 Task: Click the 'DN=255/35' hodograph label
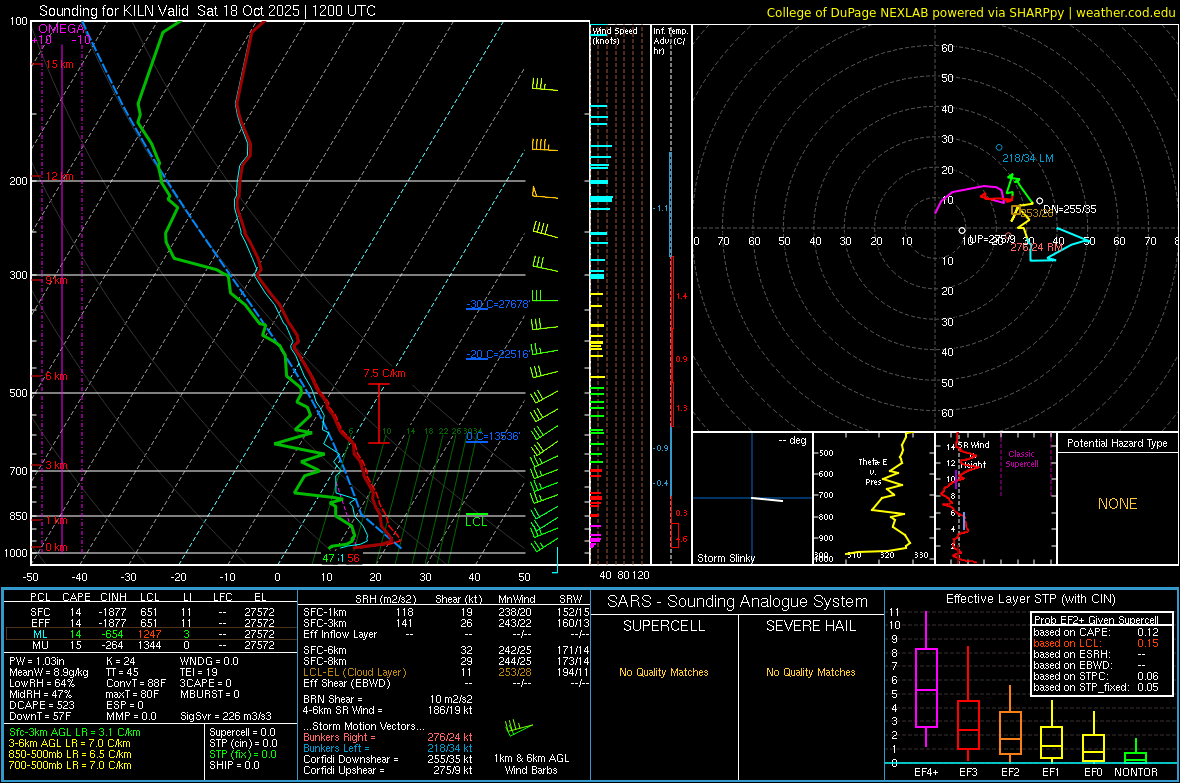tap(1069, 209)
